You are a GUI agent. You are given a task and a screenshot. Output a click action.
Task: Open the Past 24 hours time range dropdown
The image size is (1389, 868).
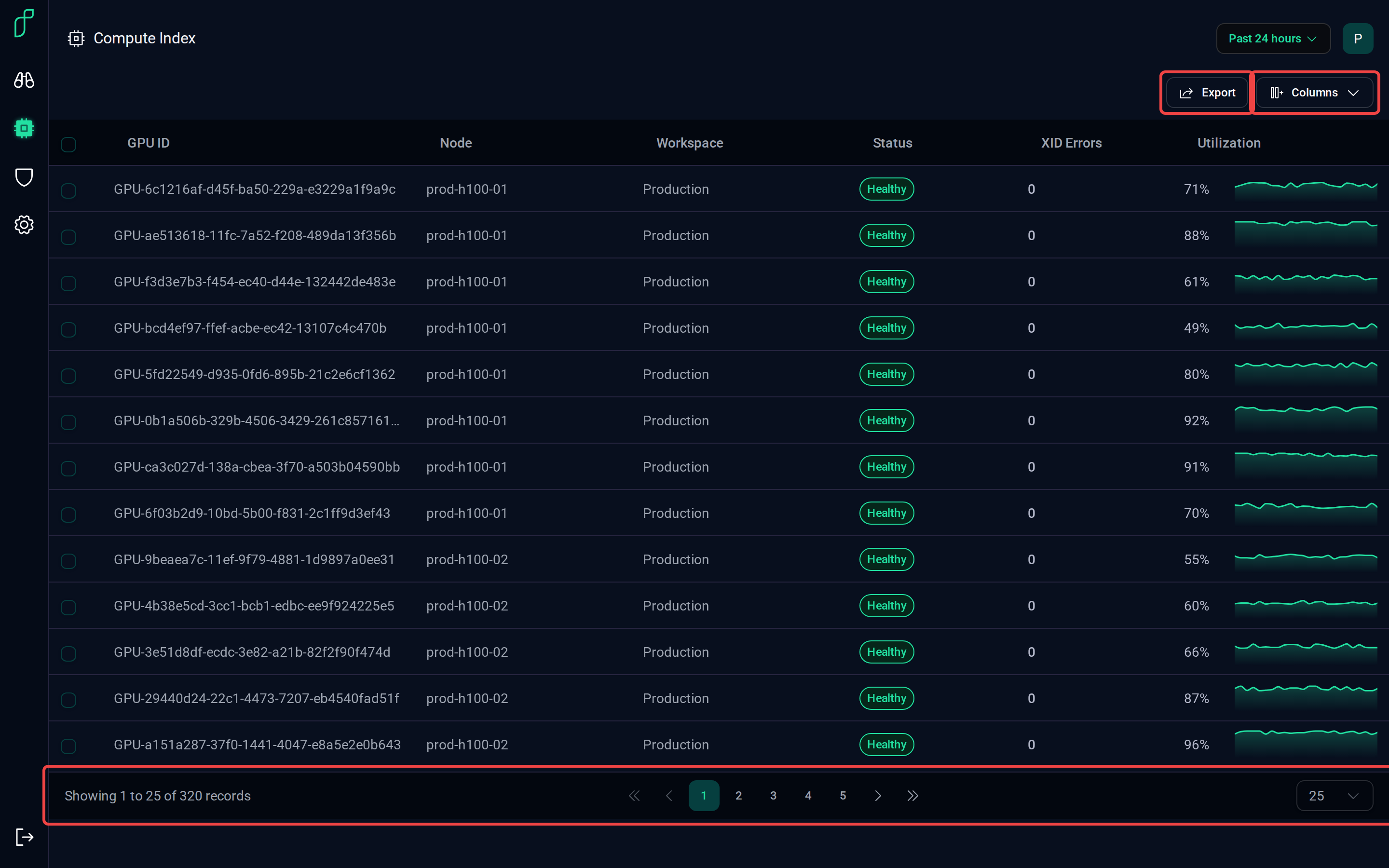click(1273, 39)
